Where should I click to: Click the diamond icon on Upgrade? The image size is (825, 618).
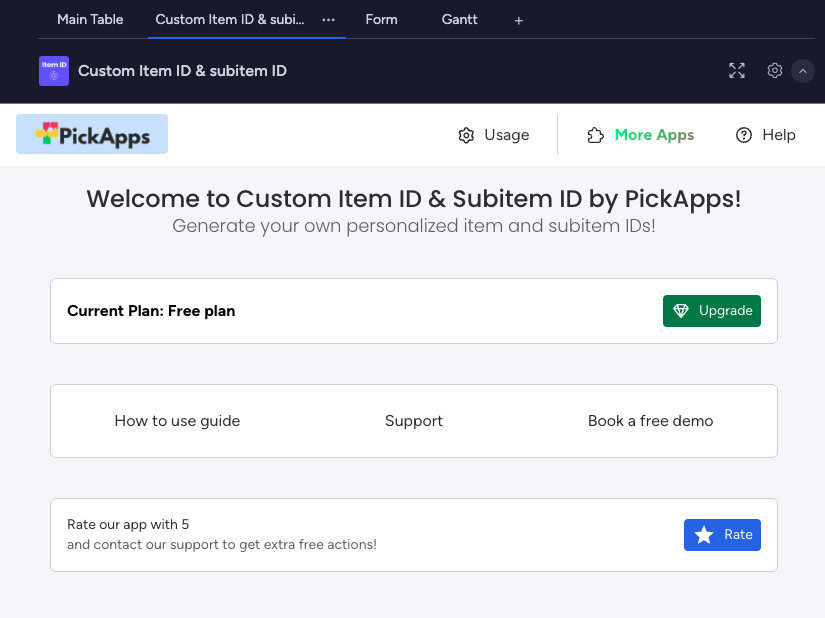pyautogui.click(x=681, y=311)
